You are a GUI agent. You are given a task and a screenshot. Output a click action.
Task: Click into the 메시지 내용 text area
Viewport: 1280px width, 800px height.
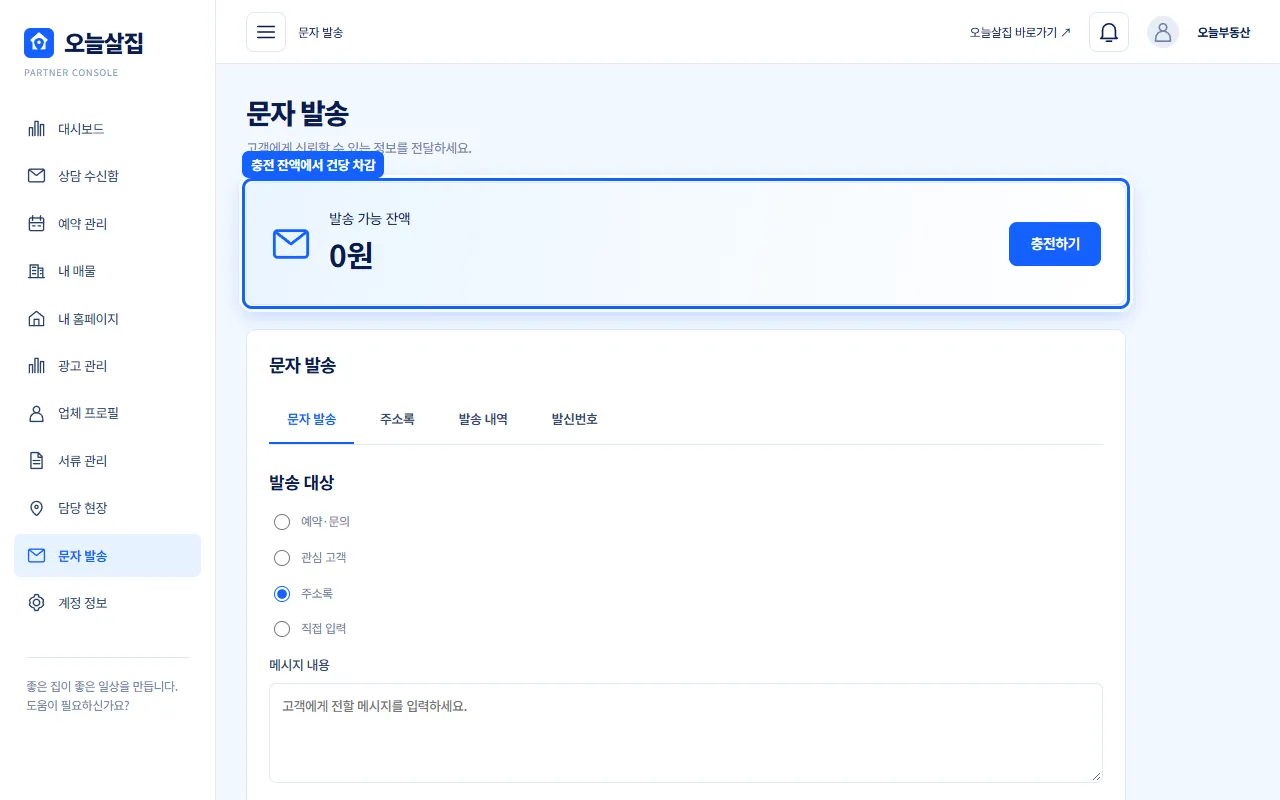coord(686,733)
